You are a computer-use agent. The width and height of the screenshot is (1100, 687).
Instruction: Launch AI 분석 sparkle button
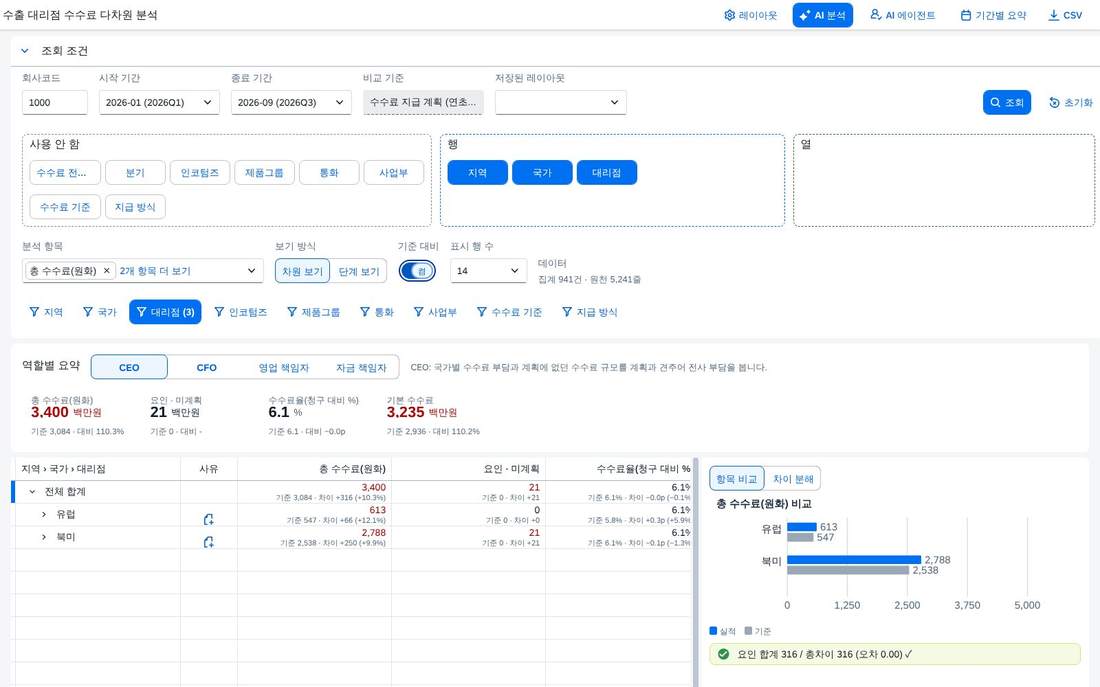[x=822, y=15]
